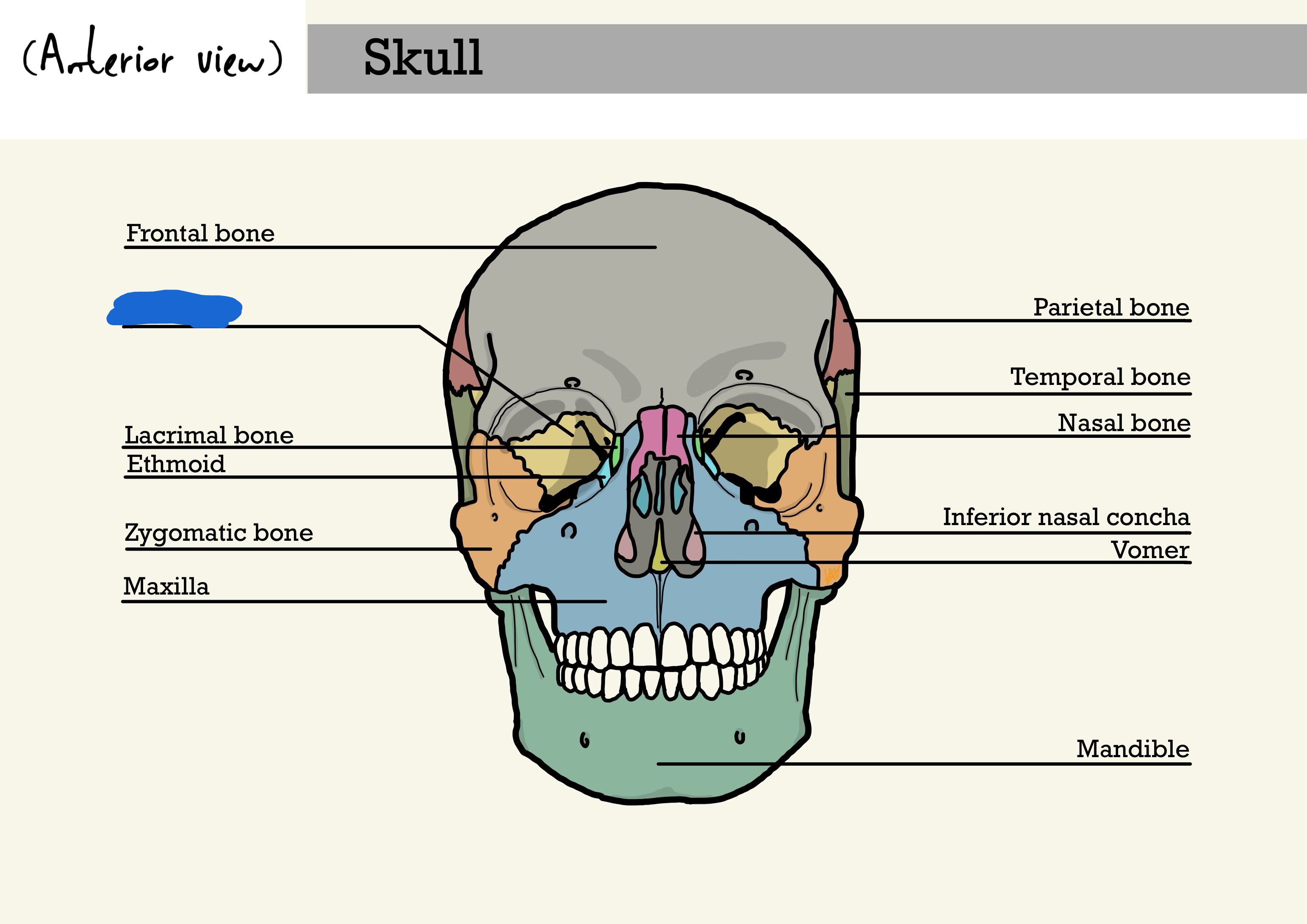Select the "Frontal bone" label

click(x=200, y=233)
